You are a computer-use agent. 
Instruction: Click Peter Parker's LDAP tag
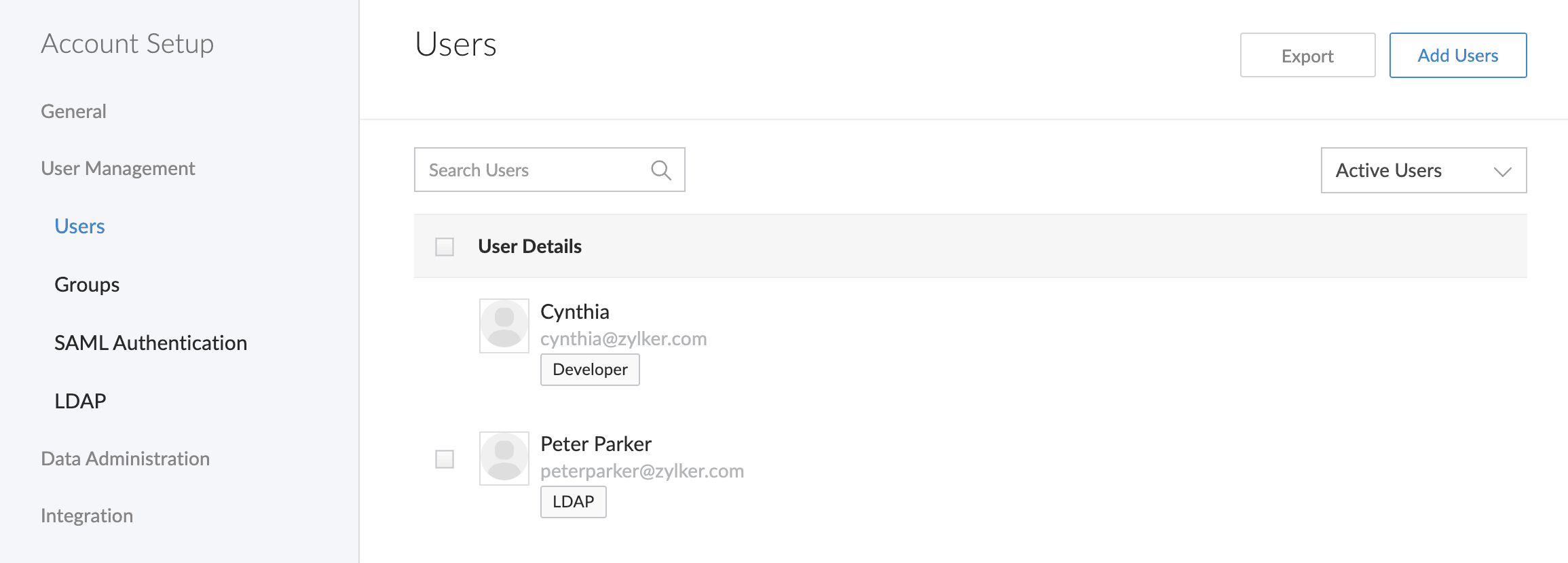pos(573,502)
